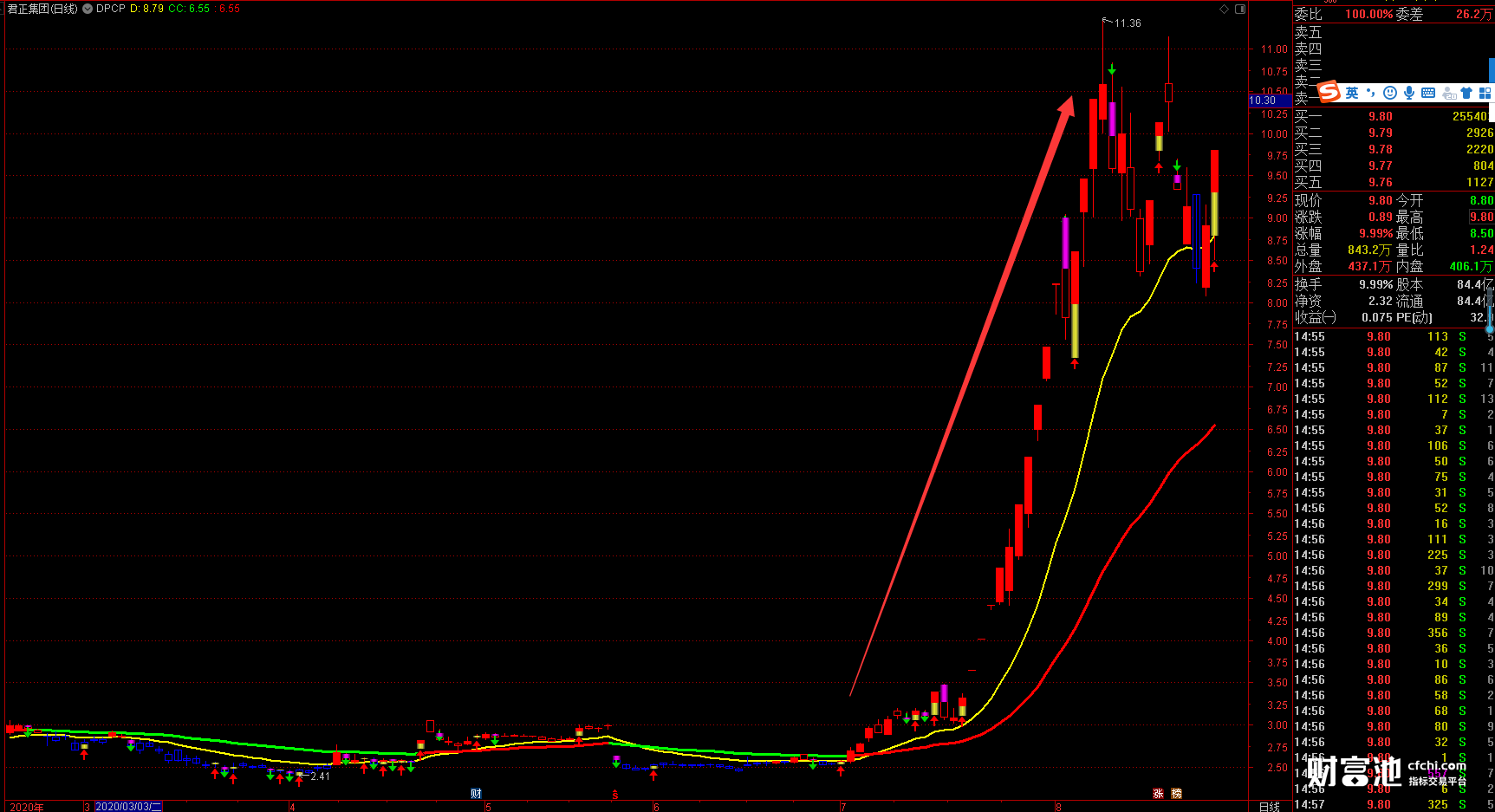Image resolution: width=1495 pixels, height=812 pixels.
Task: Click the 外盘 value 437.1万
Action: 1369,267
